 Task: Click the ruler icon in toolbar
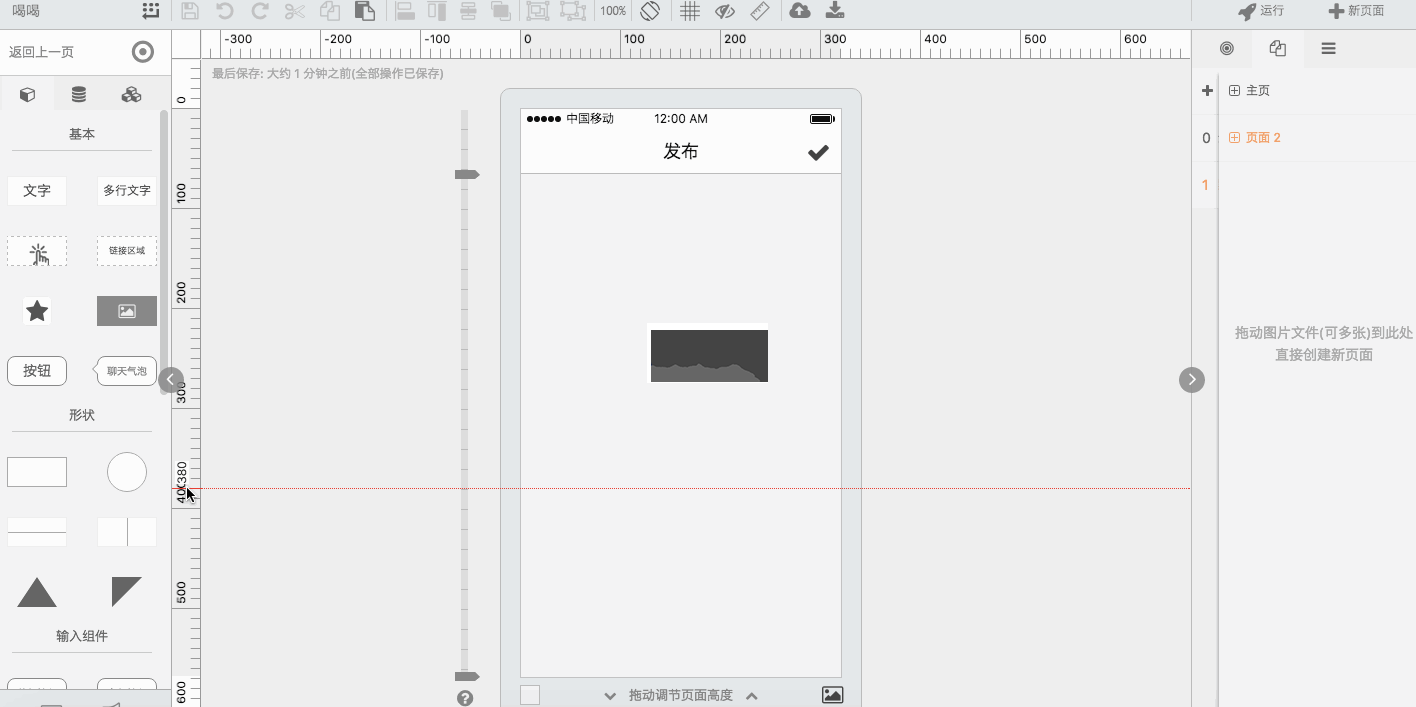tap(760, 11)
